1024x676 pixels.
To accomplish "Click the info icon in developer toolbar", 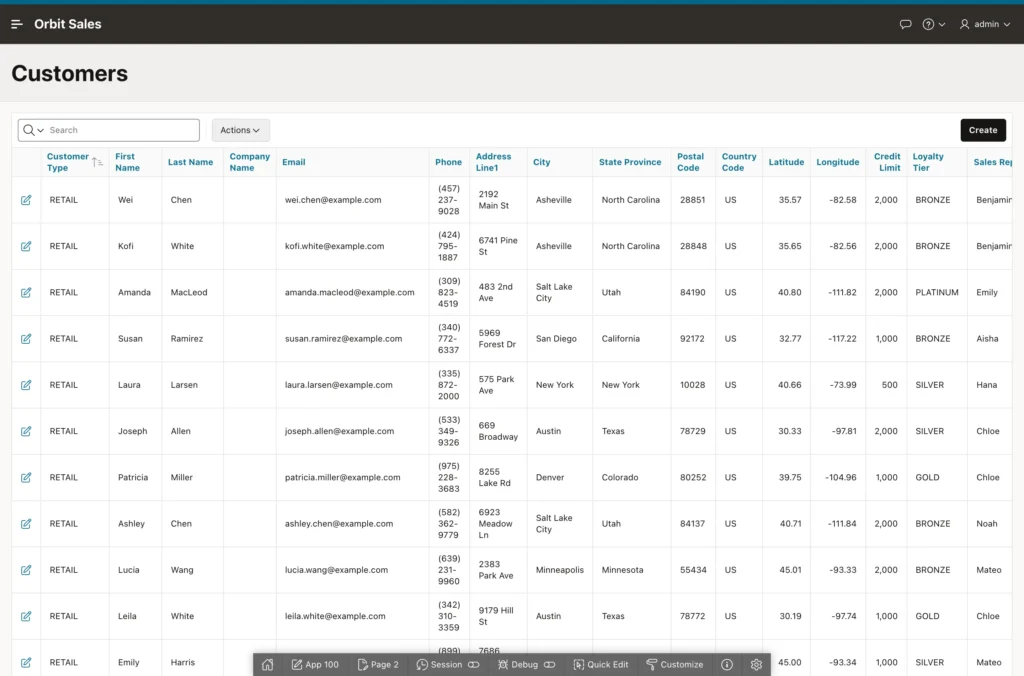I will [x=727, y=664].
